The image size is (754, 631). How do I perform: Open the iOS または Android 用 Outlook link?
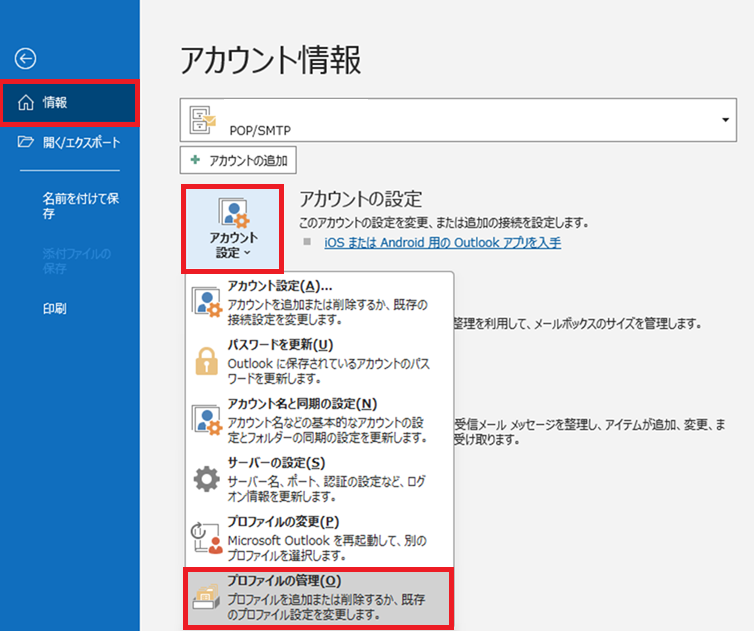point(442,242)
